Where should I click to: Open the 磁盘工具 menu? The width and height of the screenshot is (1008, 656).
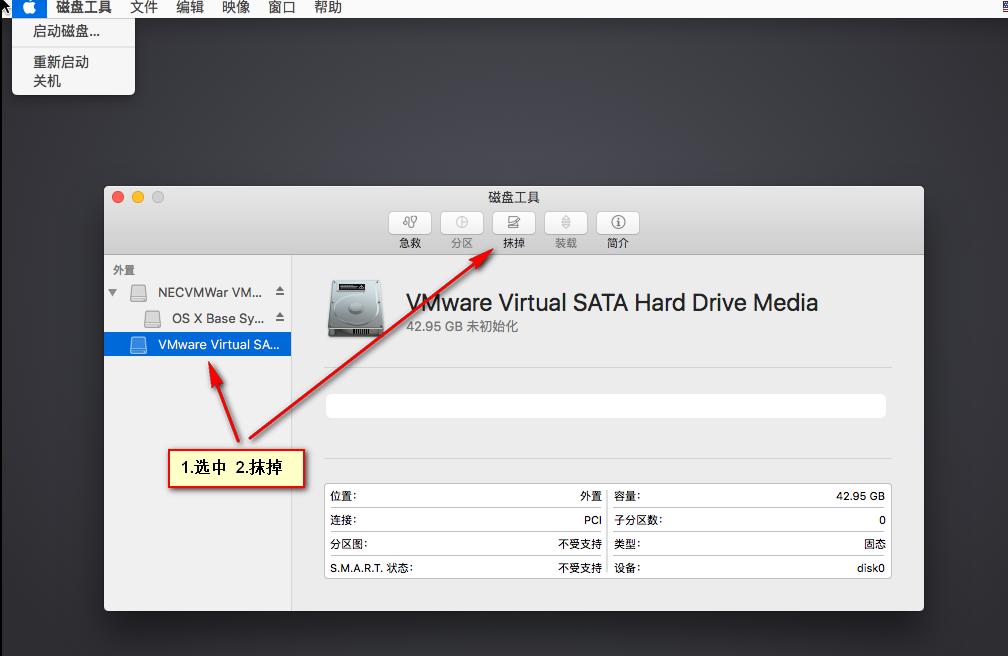pyautogui.click(x=84, y=8)
